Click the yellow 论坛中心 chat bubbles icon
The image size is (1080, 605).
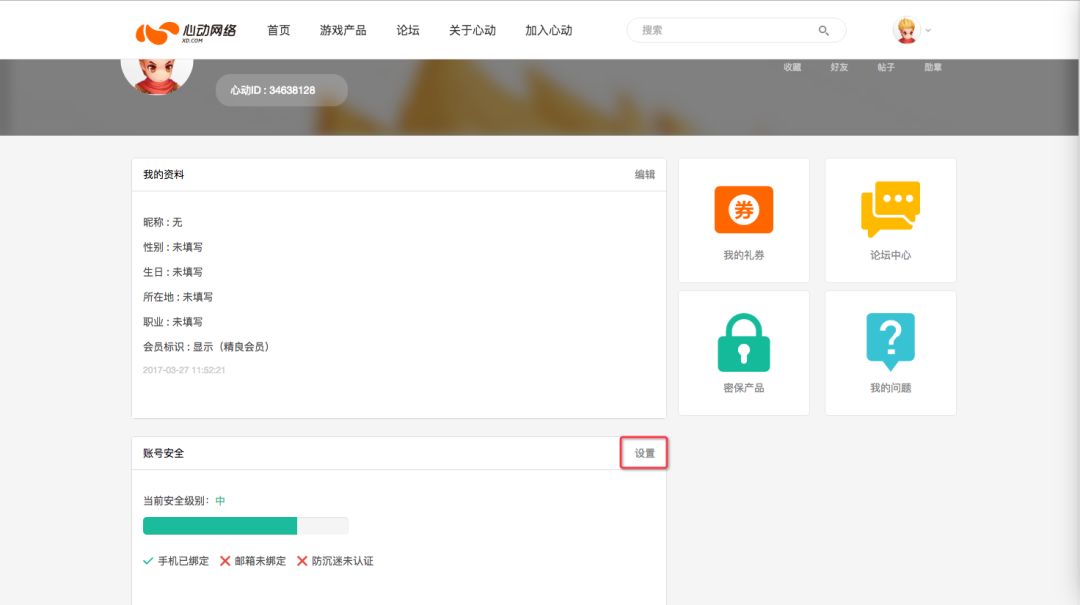coord(891,209)
